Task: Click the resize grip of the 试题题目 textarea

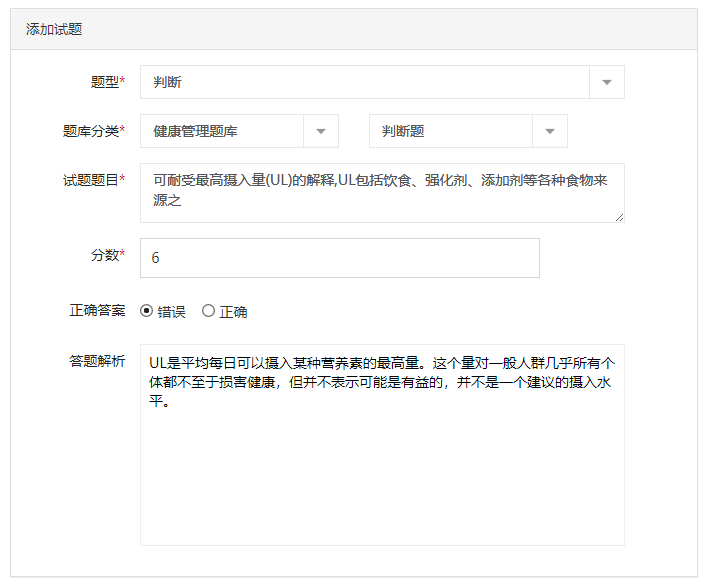Action: (x=619, y=218)
